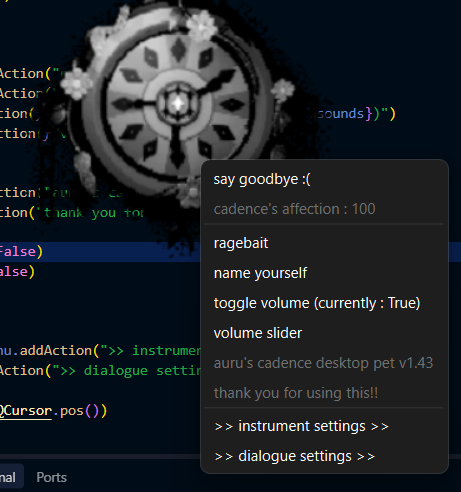The image size is (461, 492).
Task: Choose 'say goodbye :(' from the context menu
Action: pyautogui.click(x=324, y=180)
